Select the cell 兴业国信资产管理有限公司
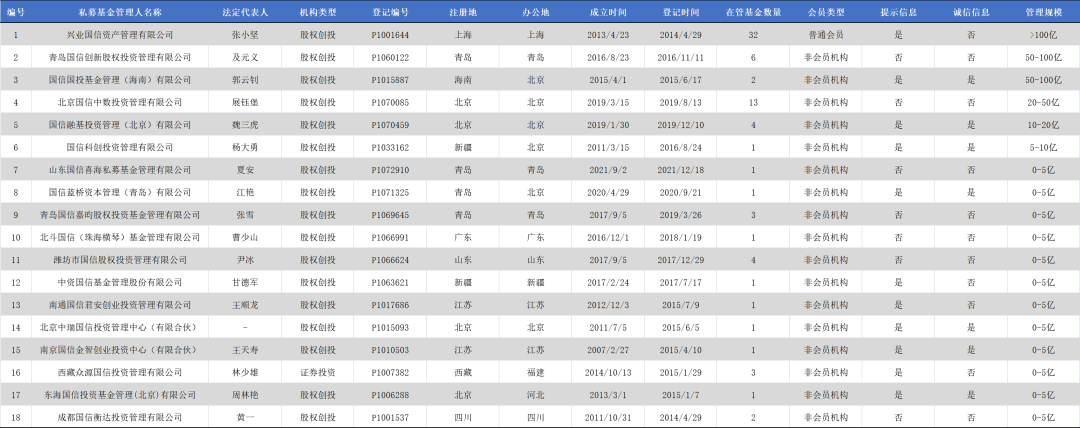This screenshot has width=1080, height=428. tap(120, 34)
